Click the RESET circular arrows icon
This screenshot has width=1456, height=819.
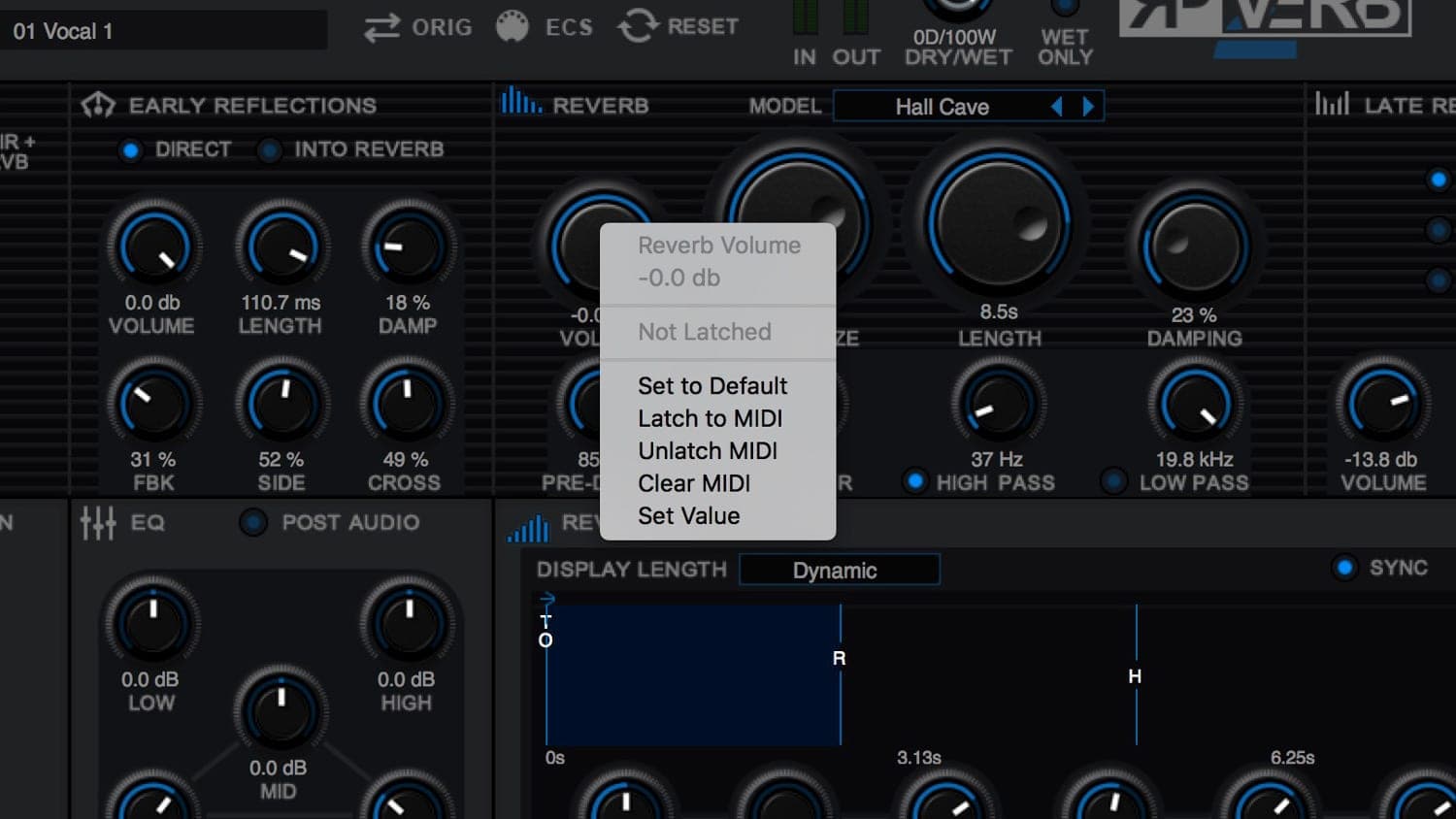[x=637, y=26]
